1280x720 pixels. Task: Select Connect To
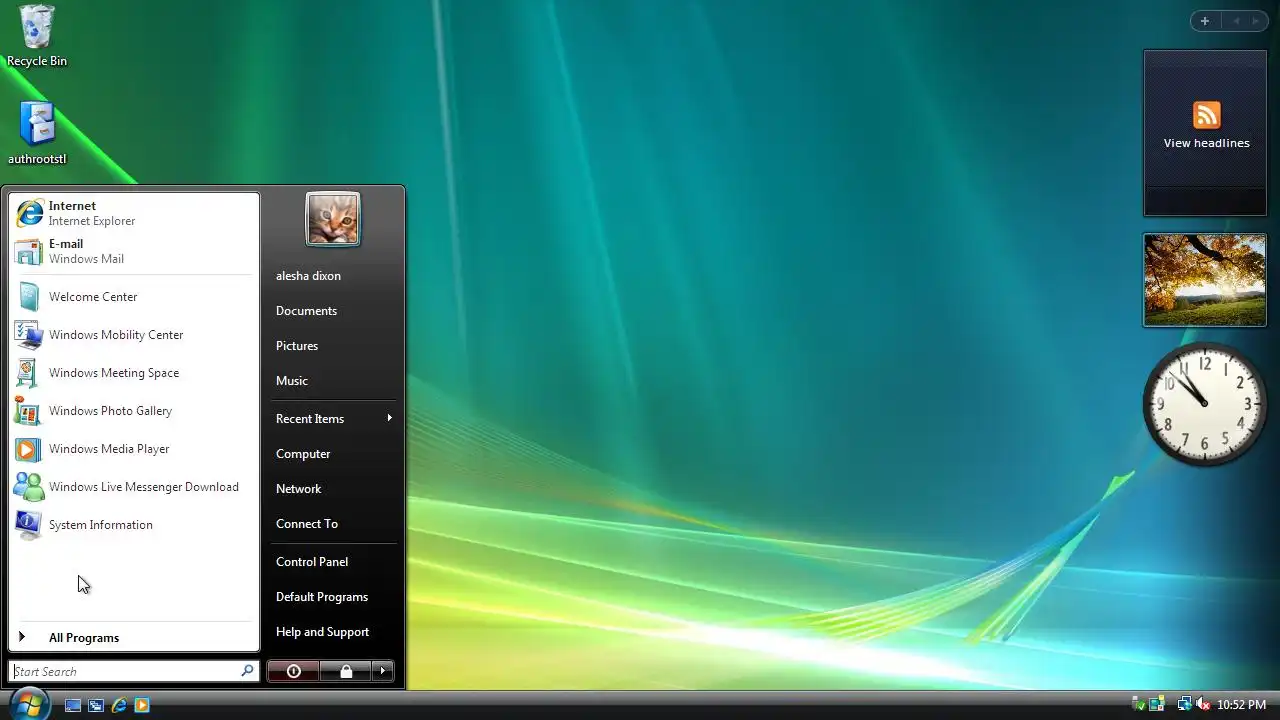click(x=332, y=524)
